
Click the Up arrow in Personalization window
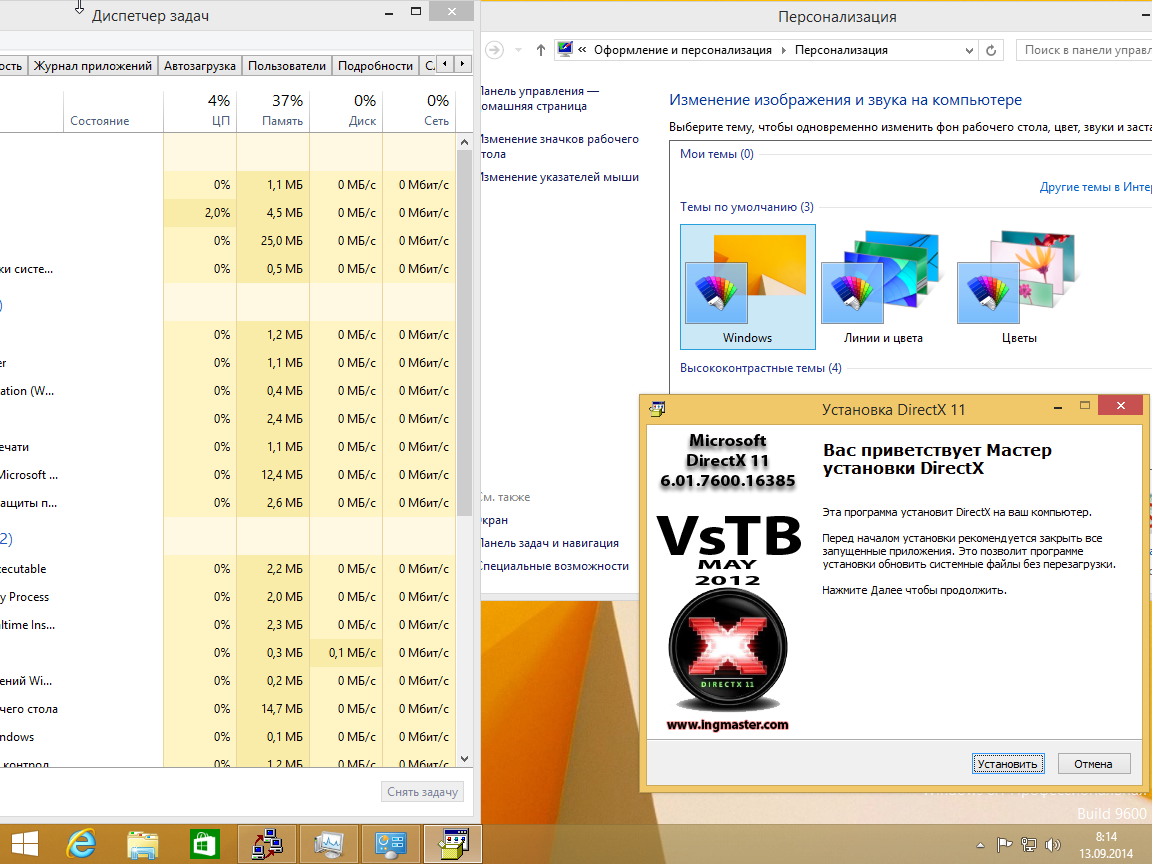tap(541, 50)
